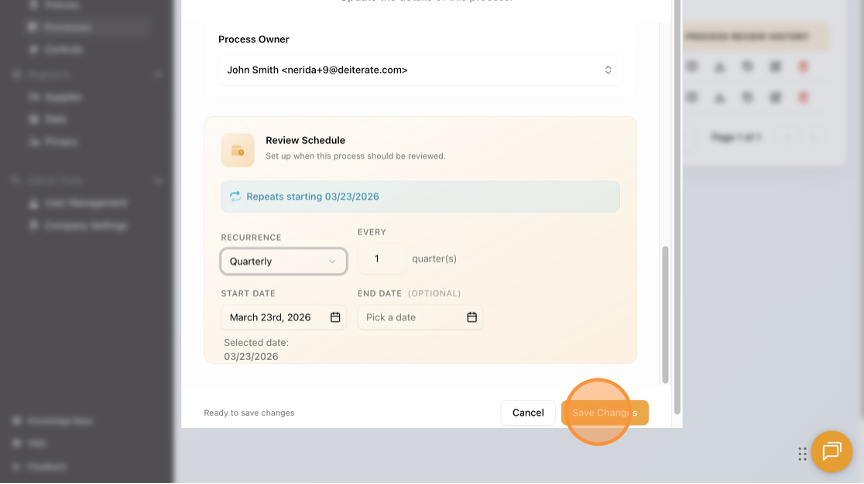Click the Supplier sidebar icon
The width and height of the screenshot is (864, 484).
pyautogui.click(x=34, y=97)
